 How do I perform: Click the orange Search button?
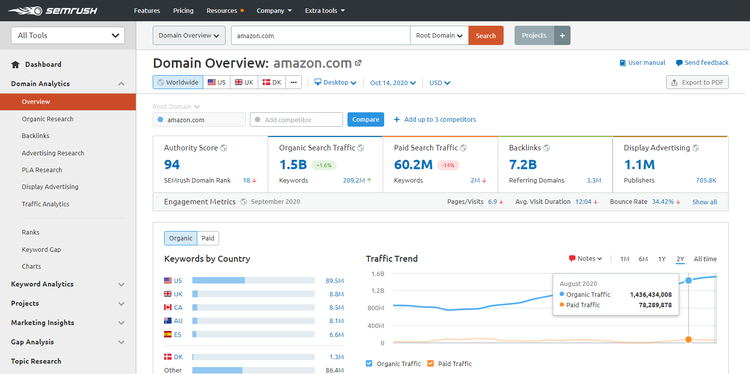click(x=486, y=35)
